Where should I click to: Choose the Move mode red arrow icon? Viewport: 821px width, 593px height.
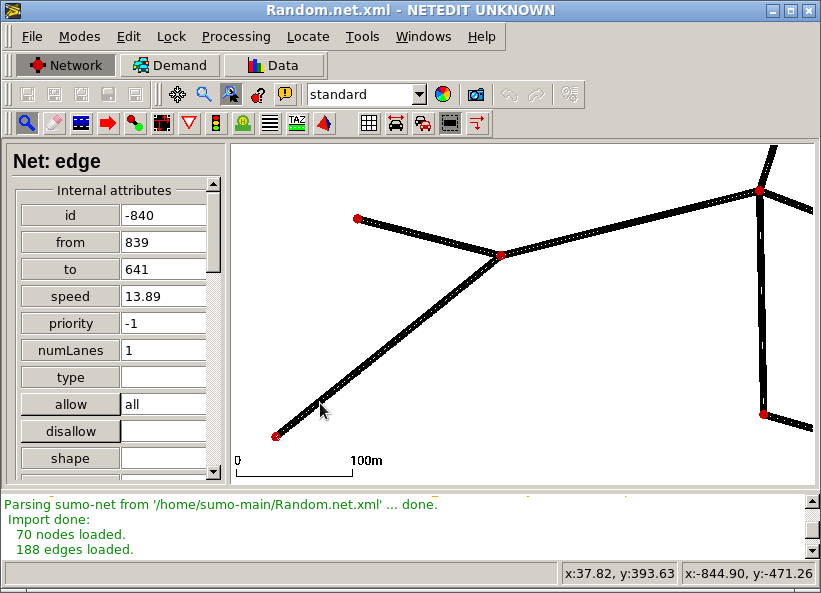(x=108, y=124)
